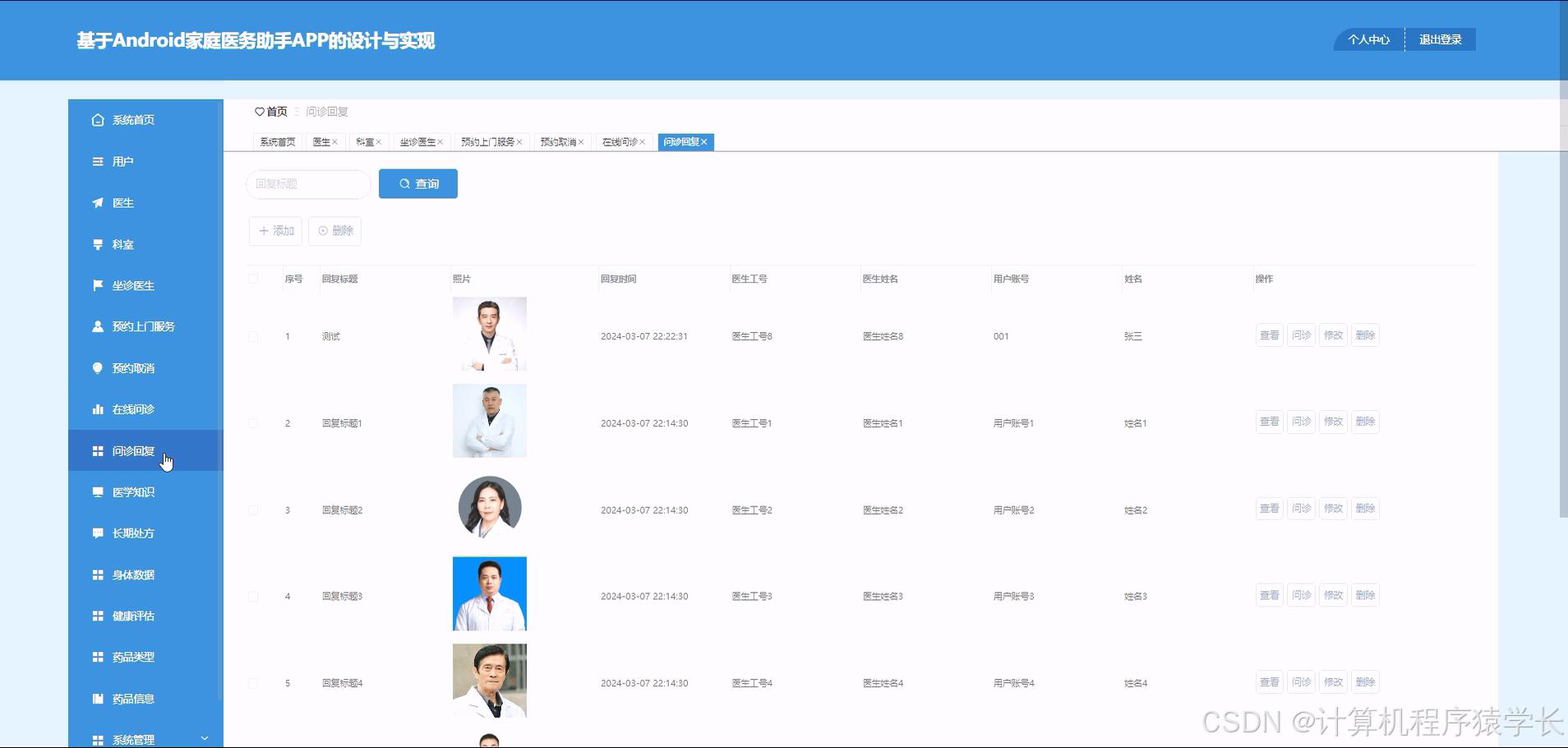Click the 医生姓名4 cell
Viewport: 1568px width, 748px height.
point(883,683)
